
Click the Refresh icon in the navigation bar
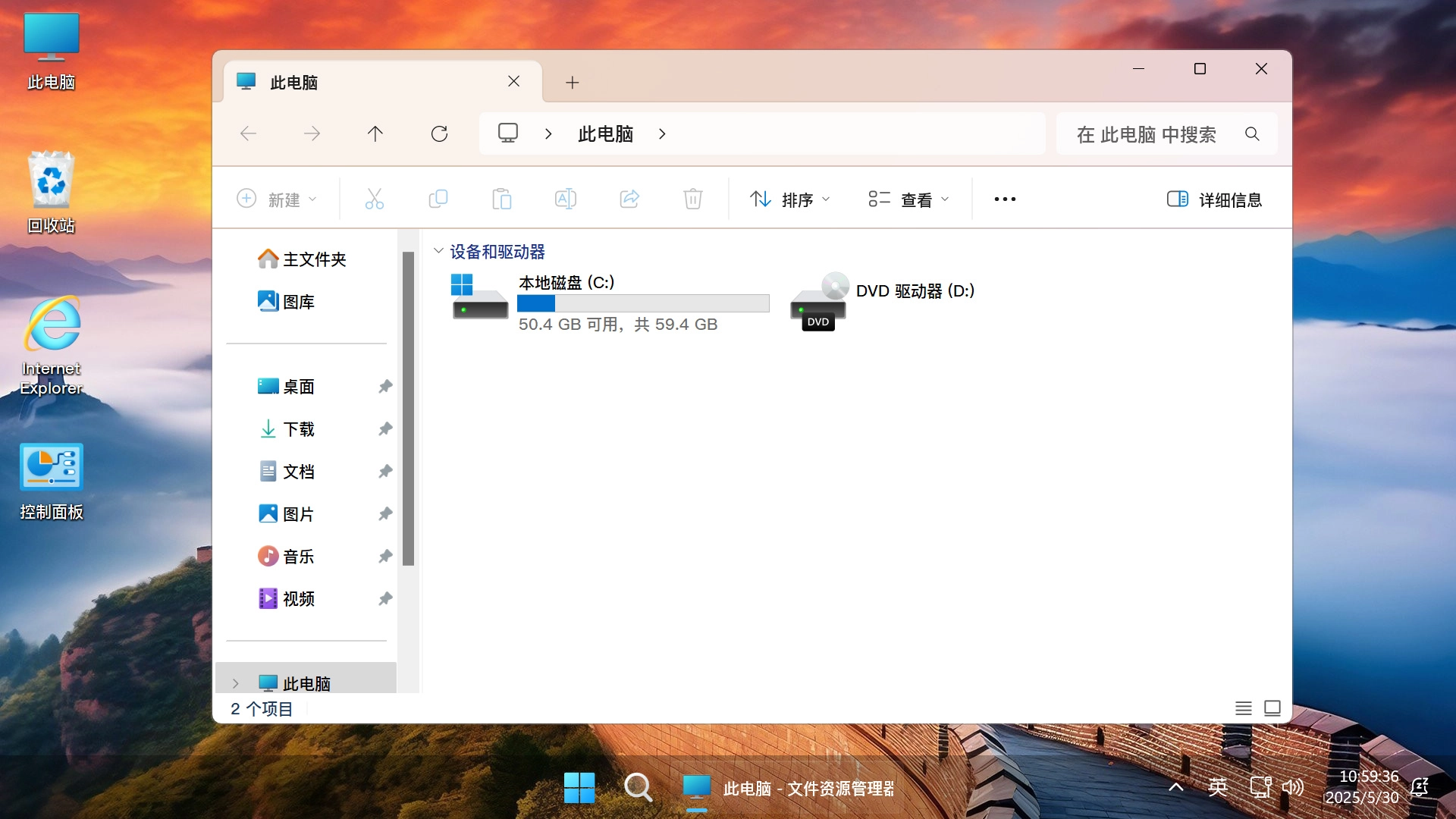(439, 133)
